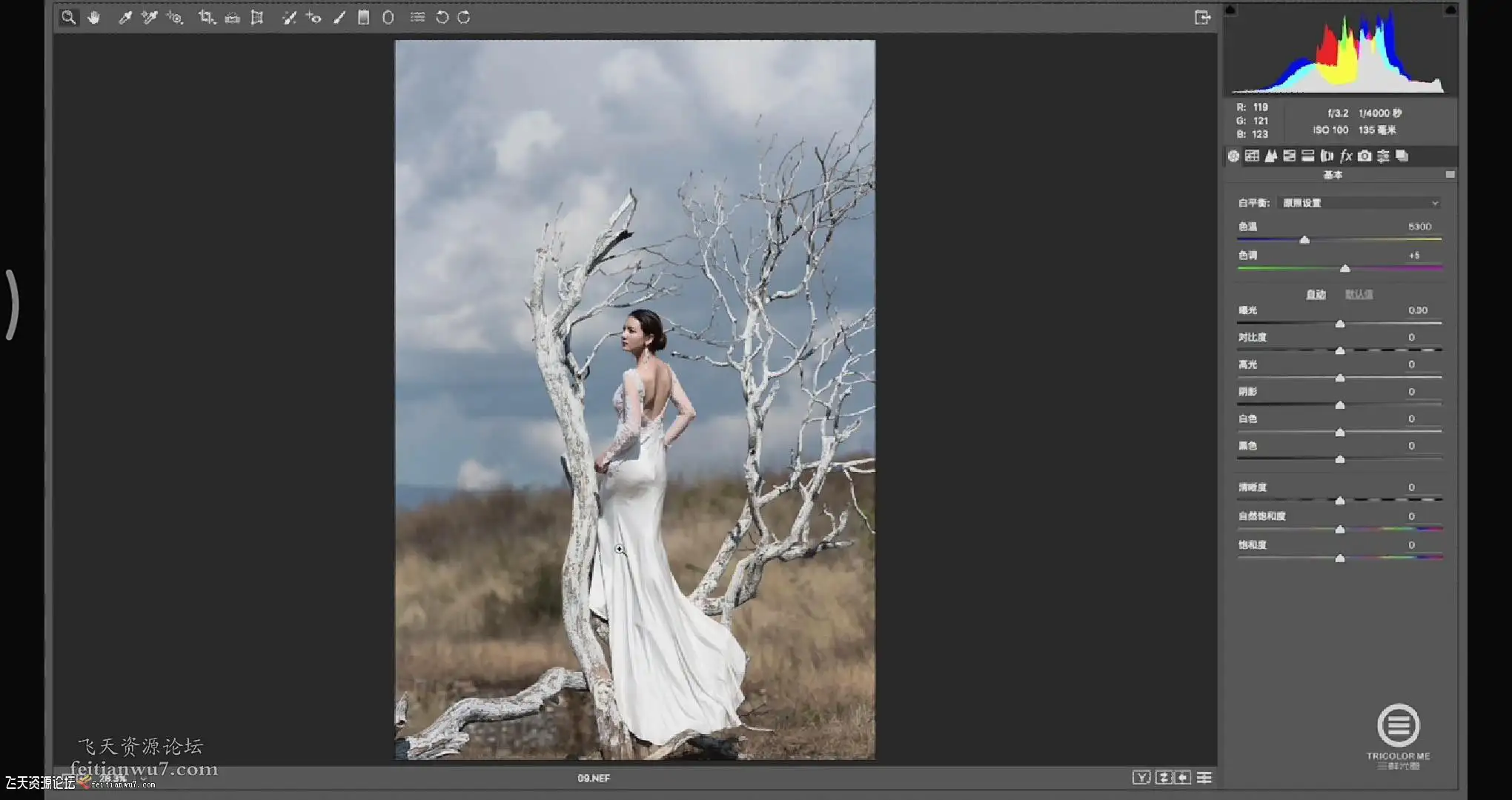The height and width of the screenshot is (800, 1512).
Task: Select the Hand tool
Action: pyautogui.click(x=93, y=18)
